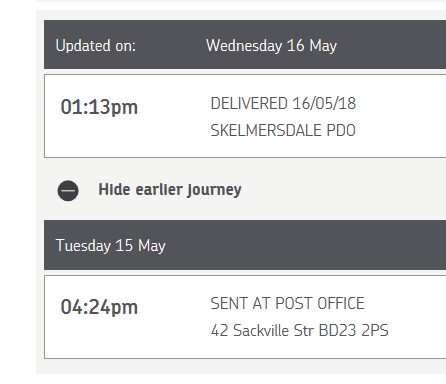Click the 01:13pm delivery time
The width and height of the screenshot is (446, 384).
(99, 107)
